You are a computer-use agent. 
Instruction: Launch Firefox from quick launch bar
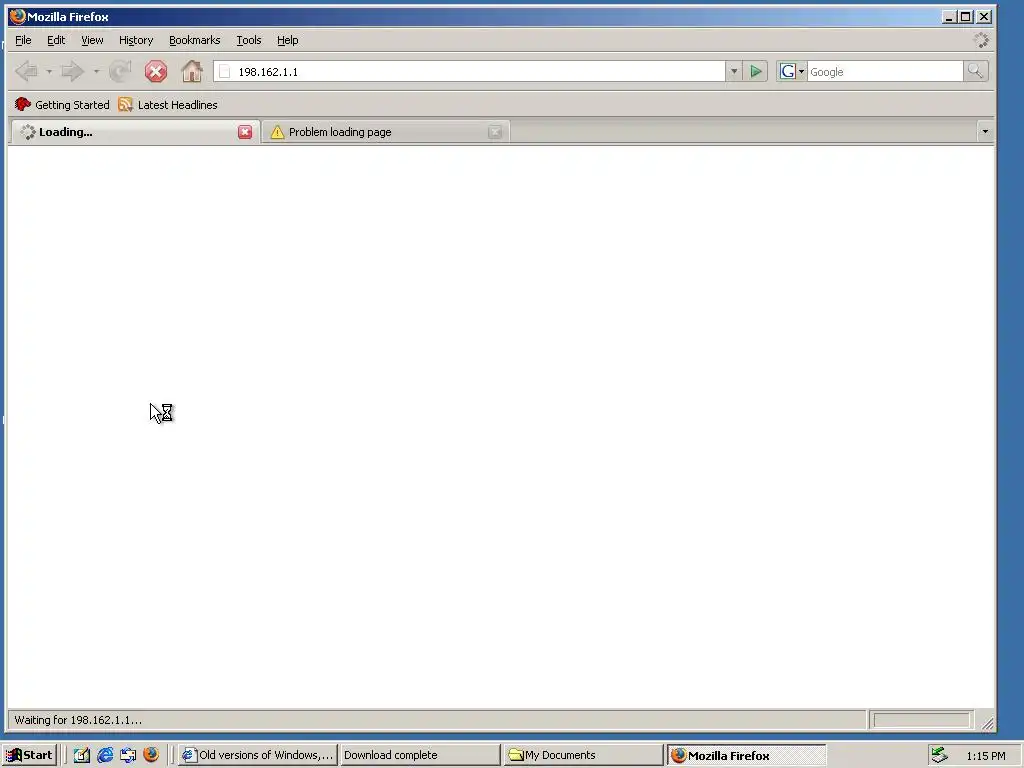click(x=151, y=755)
